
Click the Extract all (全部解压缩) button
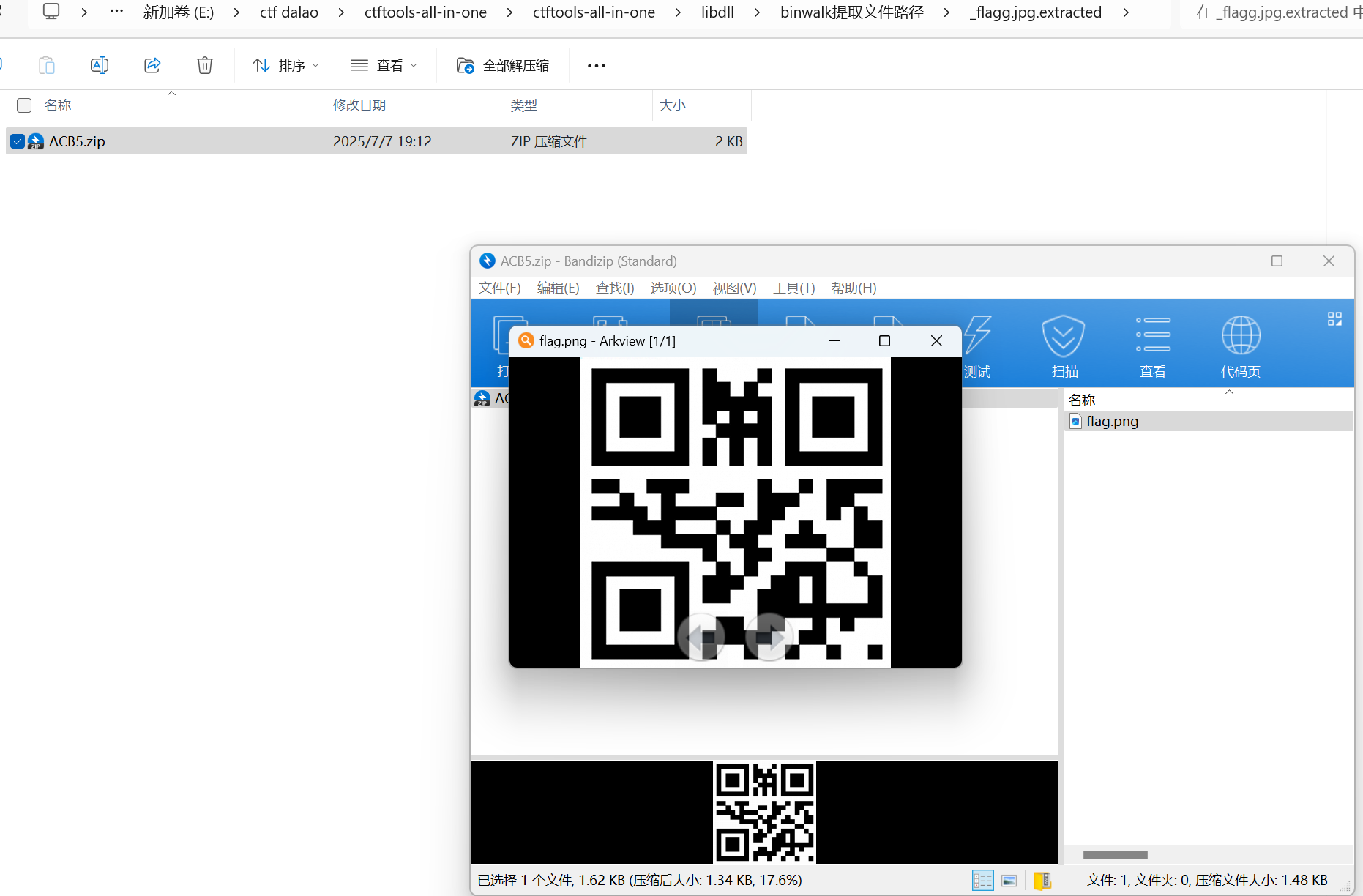(502, 65)
